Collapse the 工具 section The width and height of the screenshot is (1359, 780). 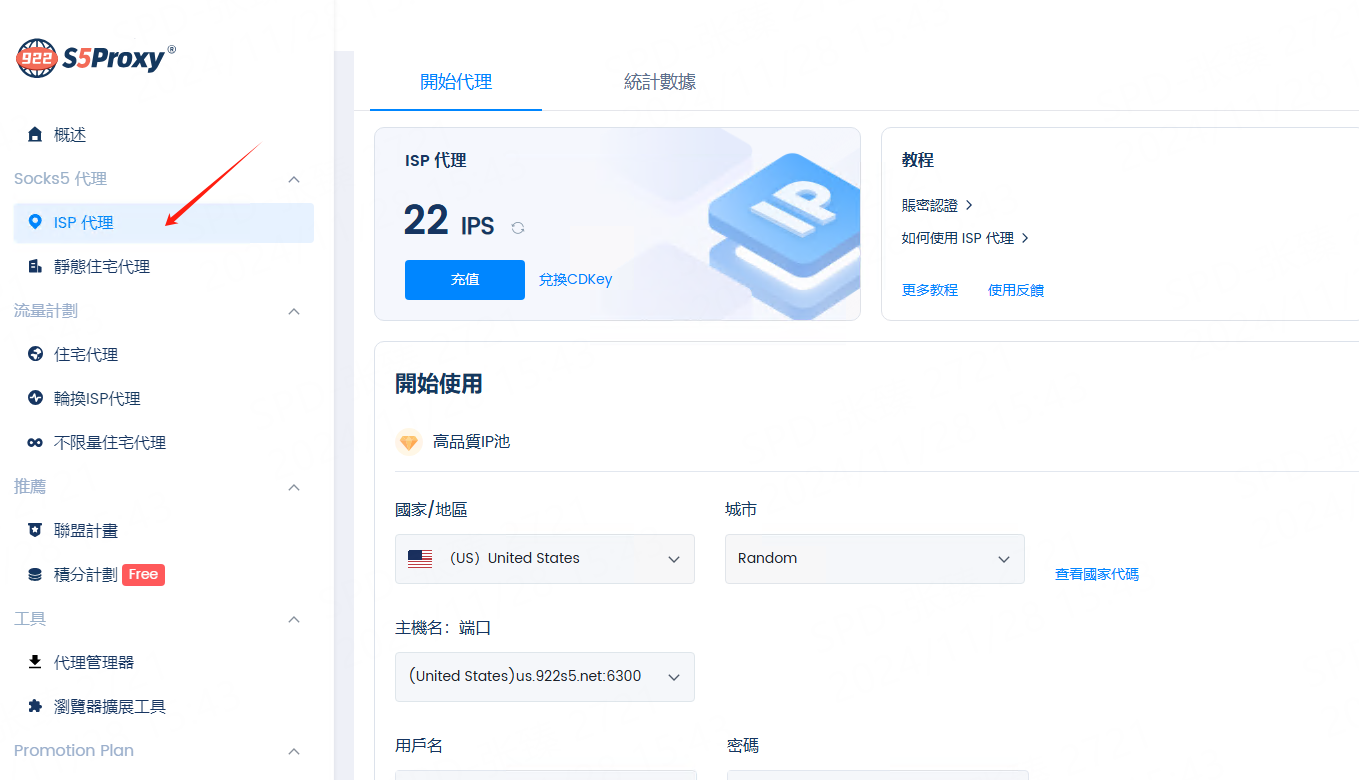294,620
